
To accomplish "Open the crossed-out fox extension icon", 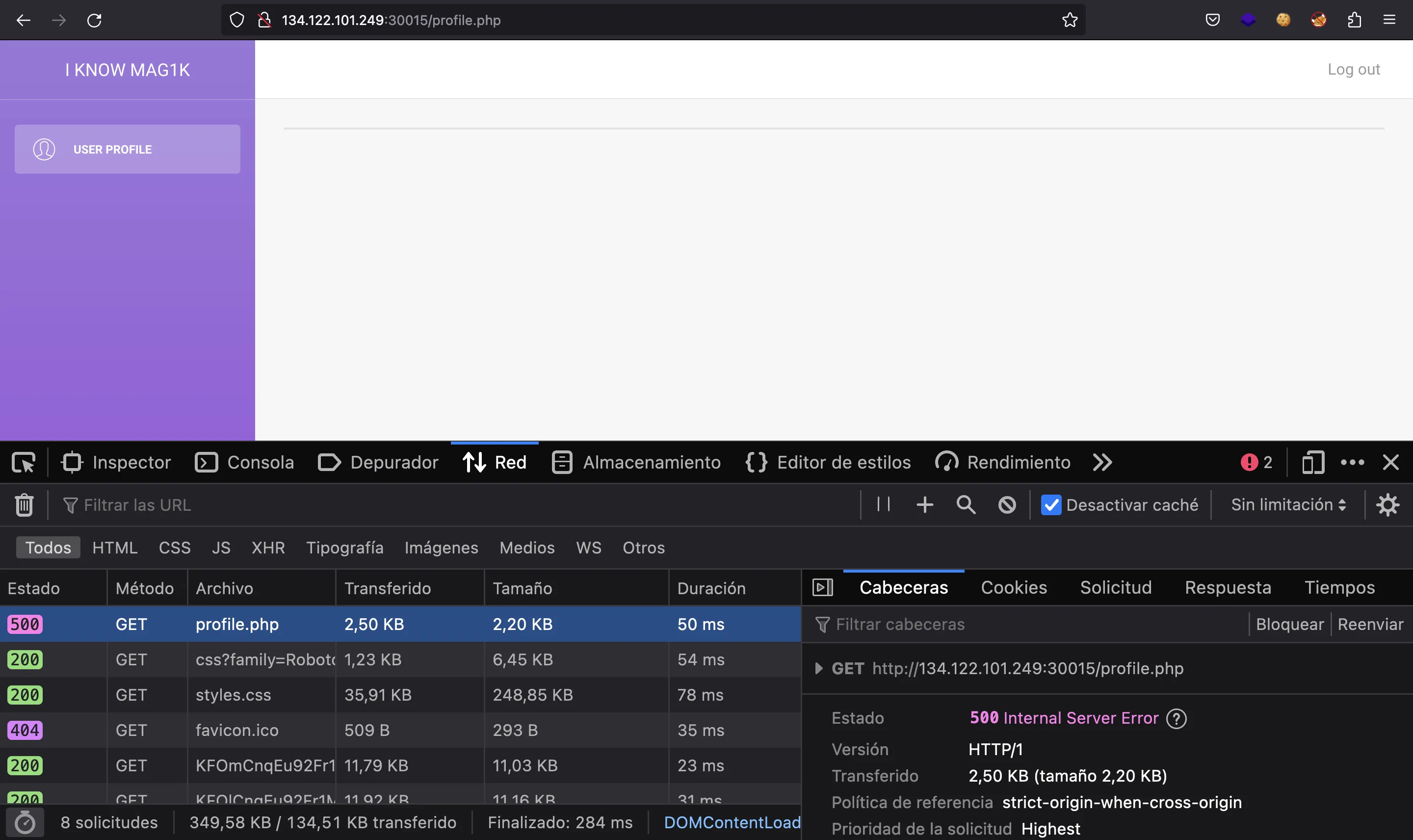I will click(x=1318, y=21).
